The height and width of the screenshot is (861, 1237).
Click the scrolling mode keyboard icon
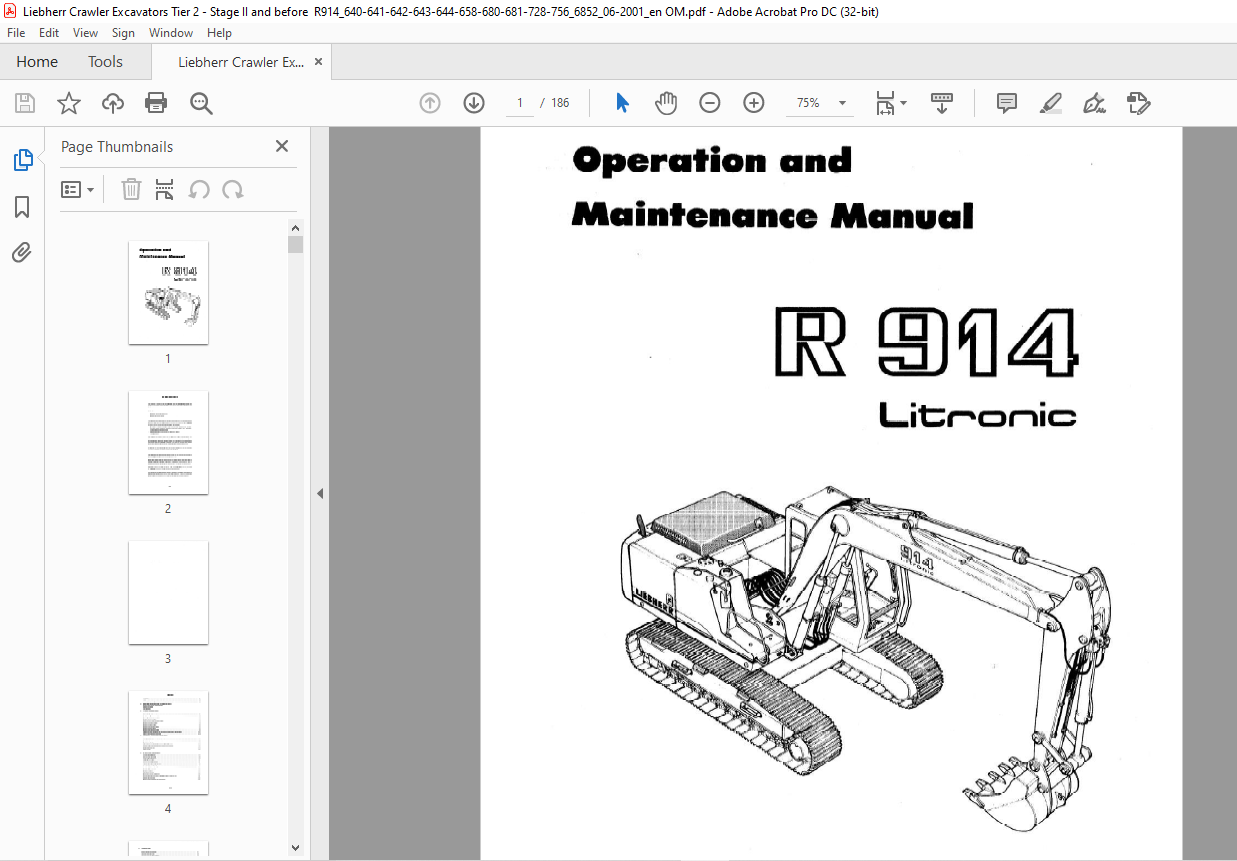pos(942,103)
